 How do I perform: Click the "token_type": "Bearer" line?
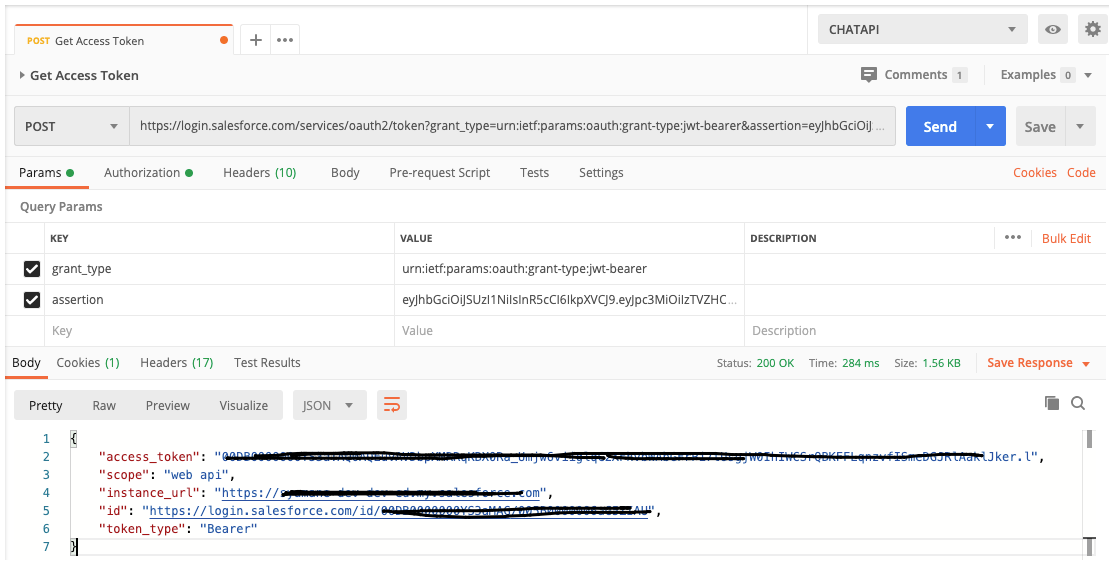coord(177,529)
